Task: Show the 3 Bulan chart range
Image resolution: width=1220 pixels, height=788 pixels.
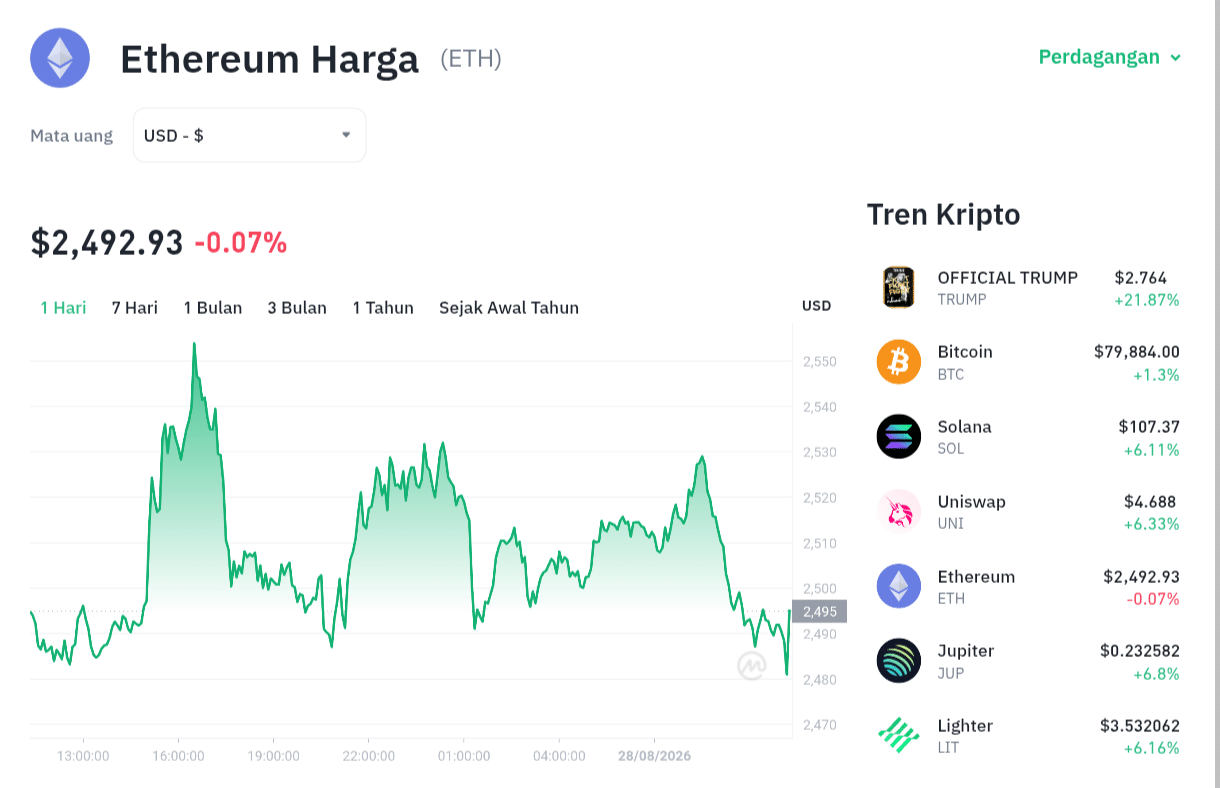Action: pyautogui.click(x=297, y=308)
